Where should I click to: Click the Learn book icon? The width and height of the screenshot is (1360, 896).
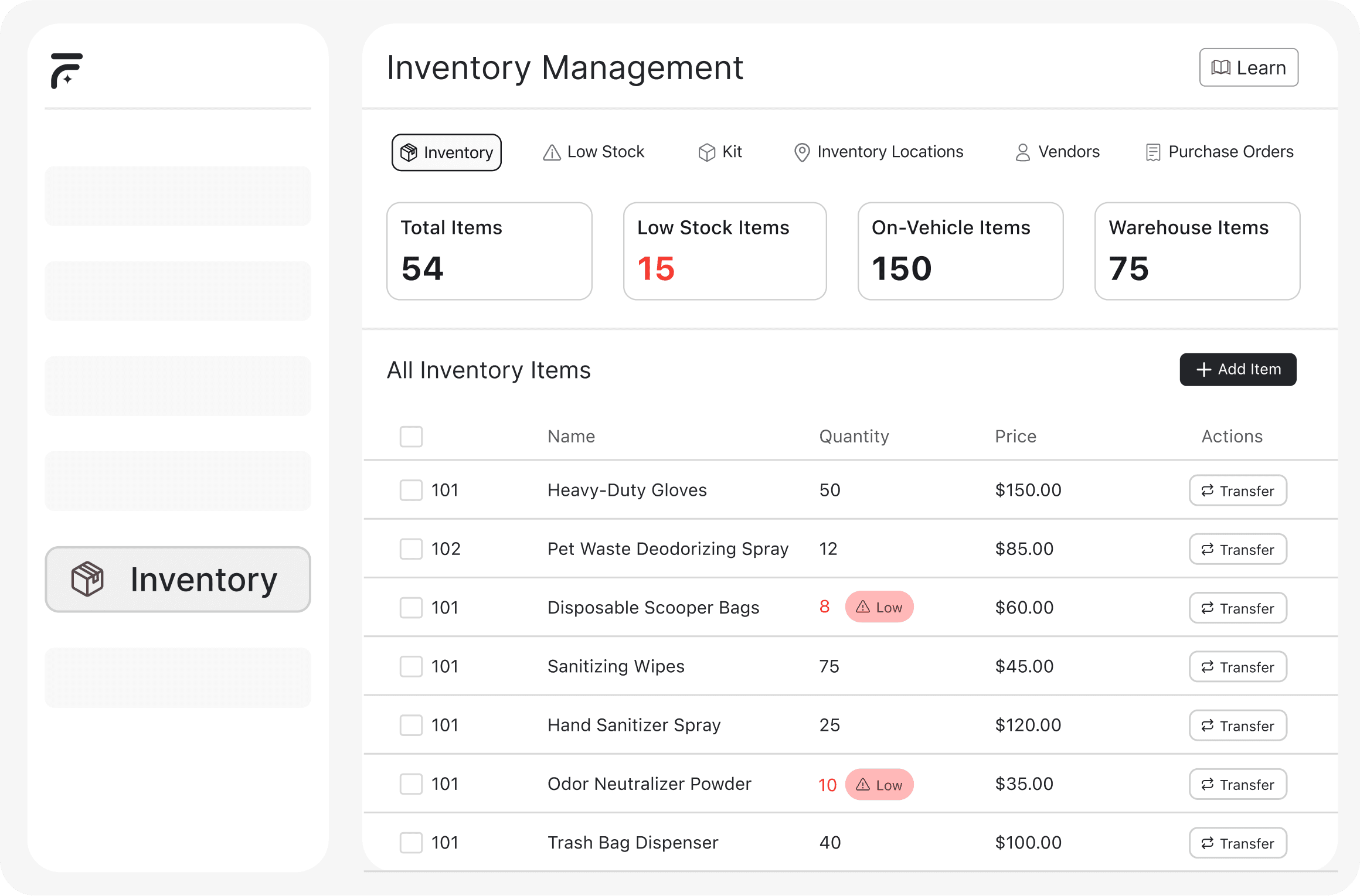(1220, 68)
